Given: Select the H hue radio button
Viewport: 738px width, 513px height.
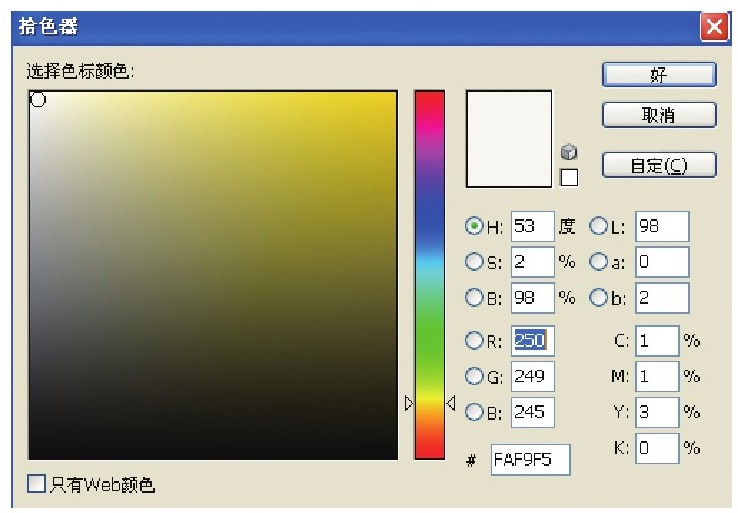Looking at the screenshot, I should coord(474,226).
